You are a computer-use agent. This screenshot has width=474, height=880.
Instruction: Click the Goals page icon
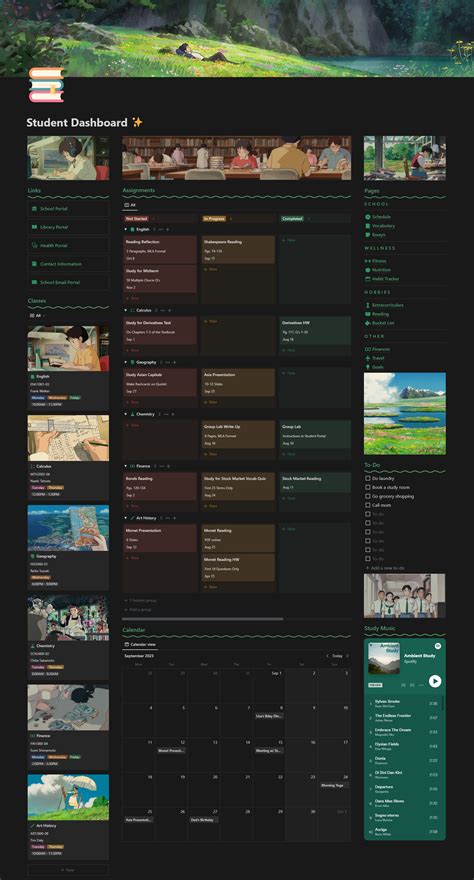click(367, 367)
